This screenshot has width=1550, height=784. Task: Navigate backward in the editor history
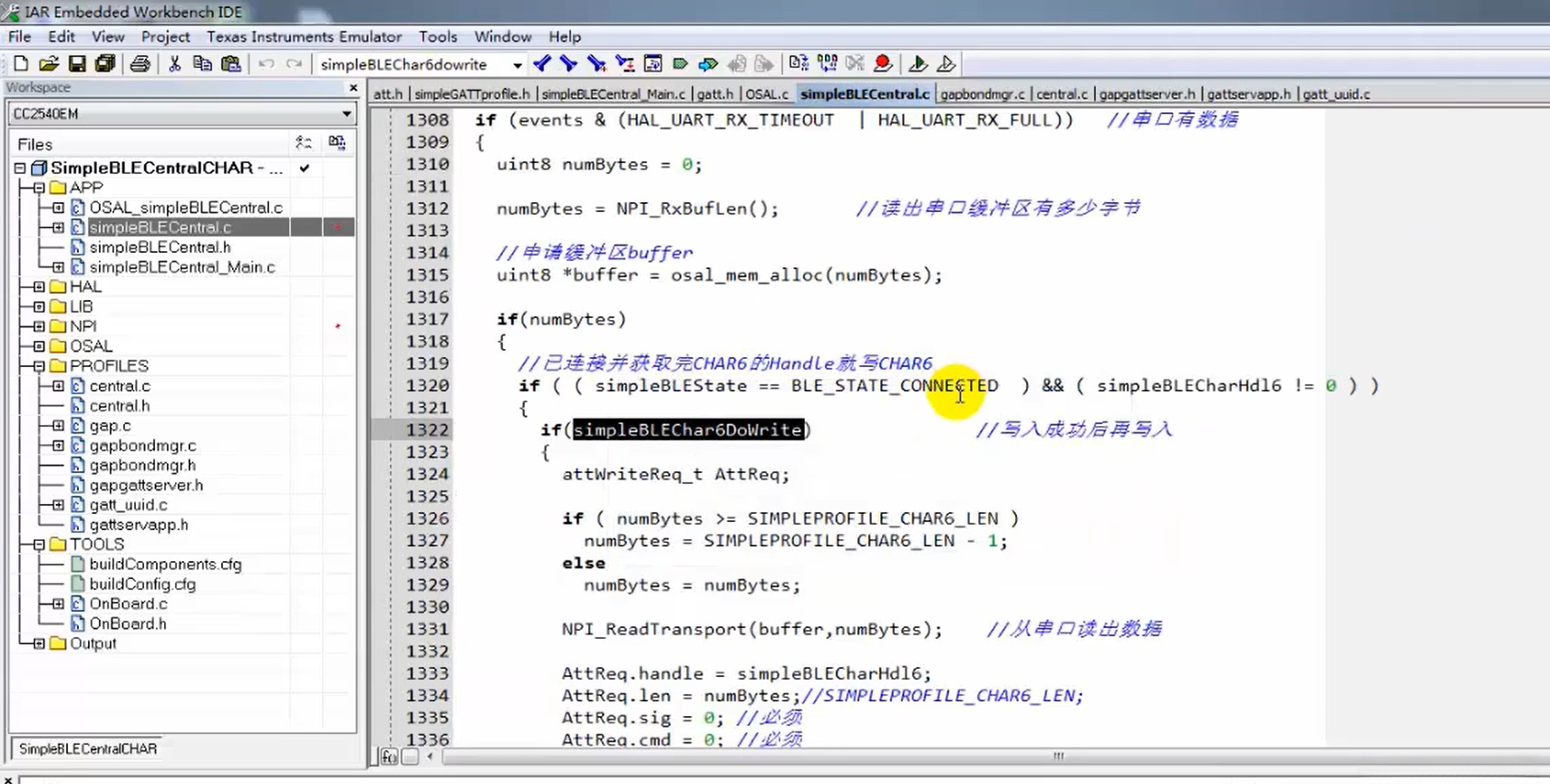coord(737,63)
